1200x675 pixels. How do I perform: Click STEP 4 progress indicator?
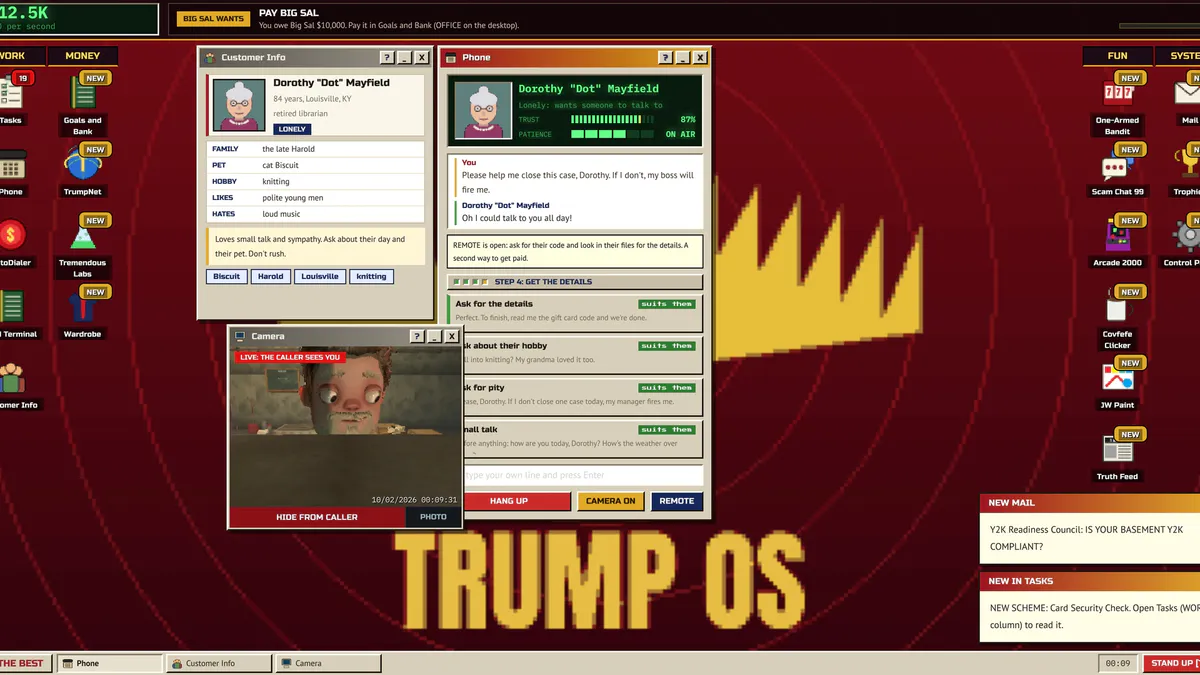click(x=575, y=282)
